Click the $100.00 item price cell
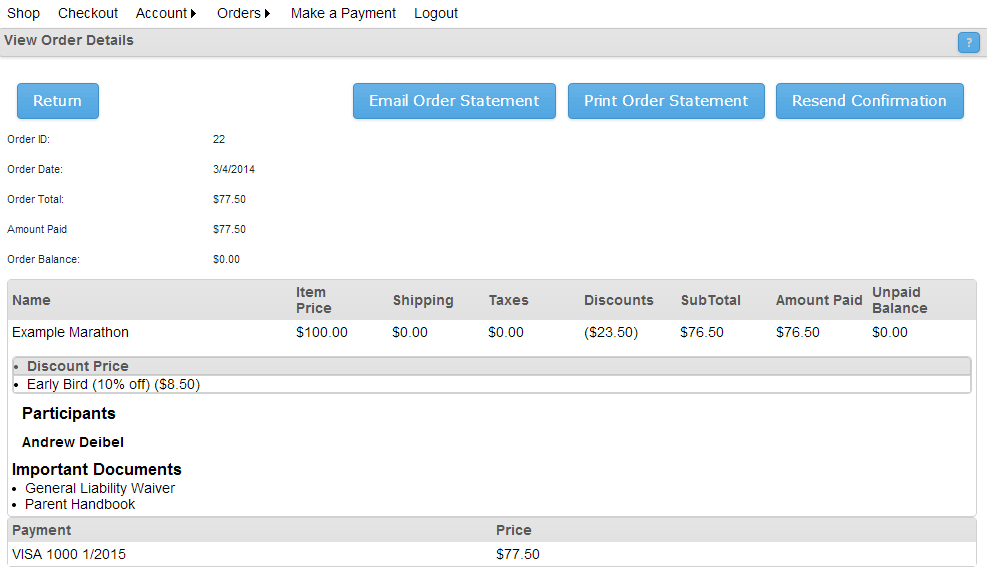 pyautogui.click(x=322, y=332)
